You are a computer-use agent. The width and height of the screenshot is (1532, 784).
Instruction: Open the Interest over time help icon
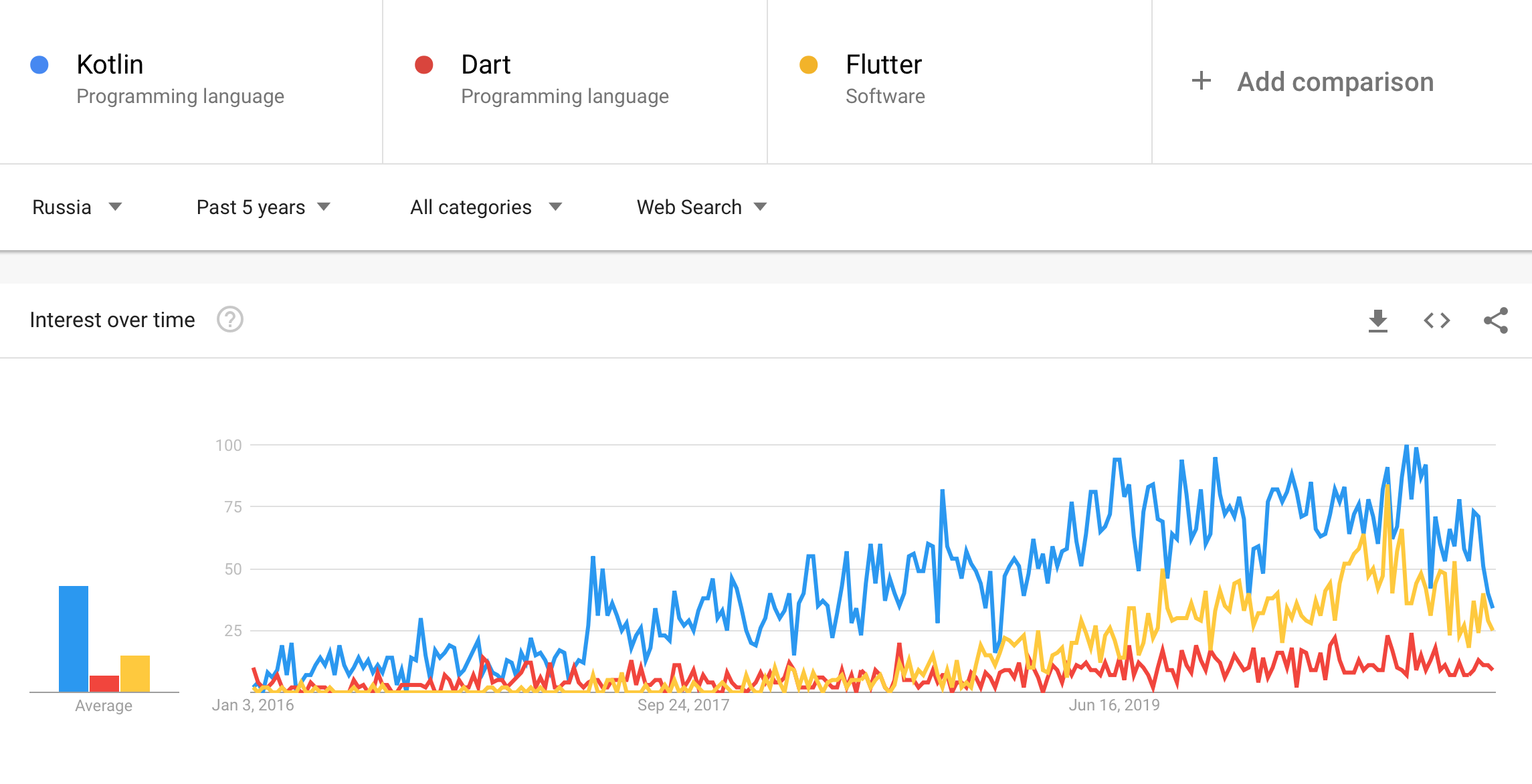coord(229,320)
